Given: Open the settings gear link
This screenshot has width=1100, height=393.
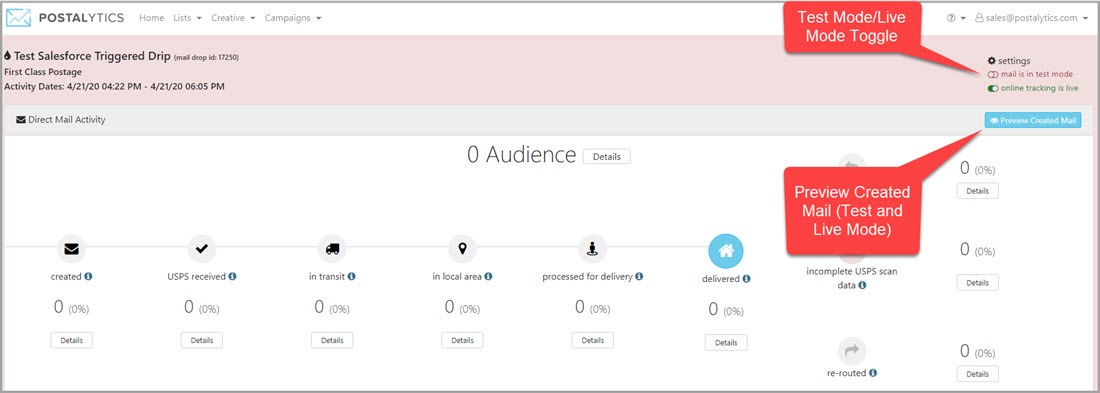Looking at the screenshot, I should tap(1009, 61).
